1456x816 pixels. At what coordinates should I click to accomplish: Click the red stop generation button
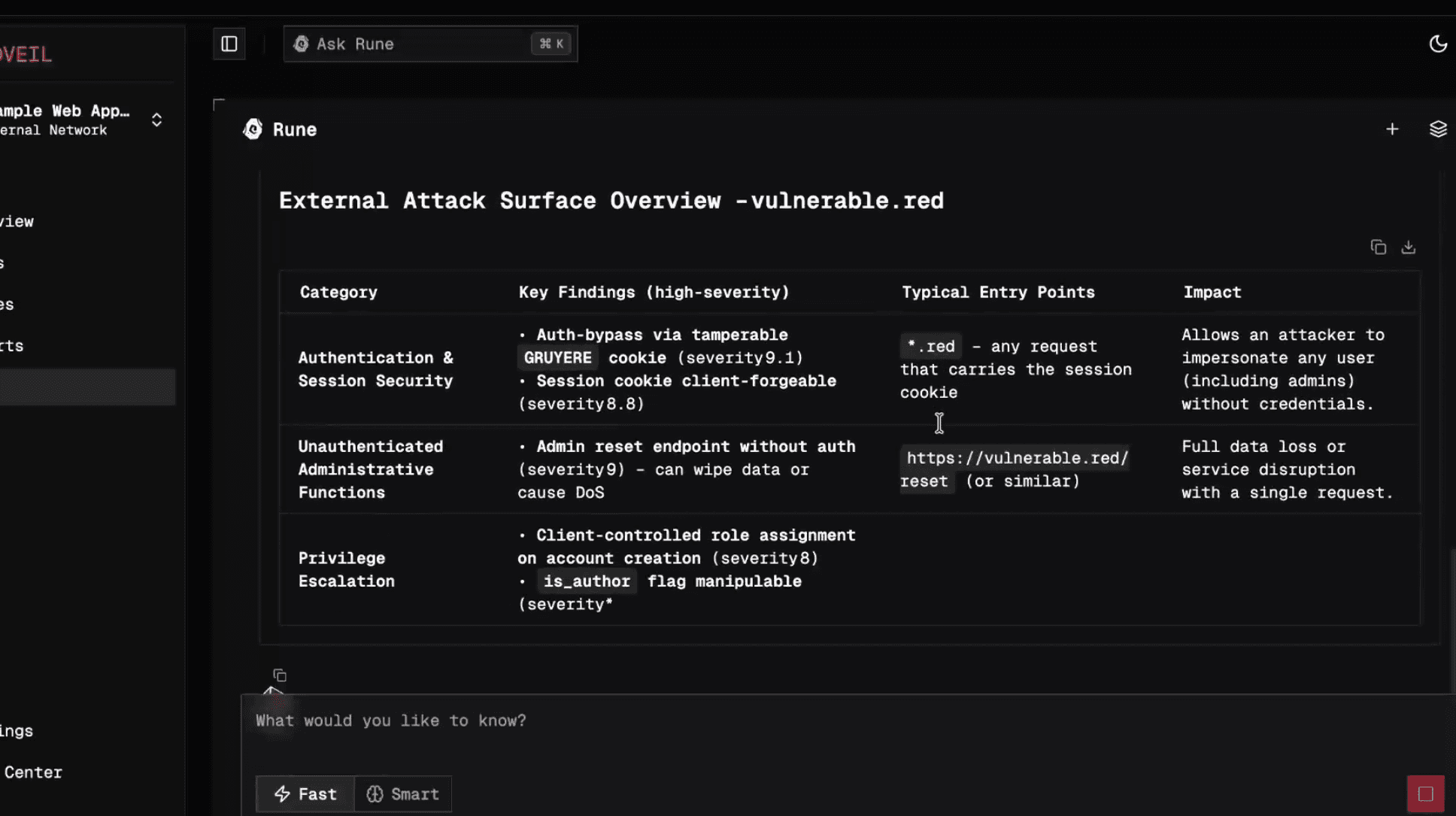(1425, 793)
